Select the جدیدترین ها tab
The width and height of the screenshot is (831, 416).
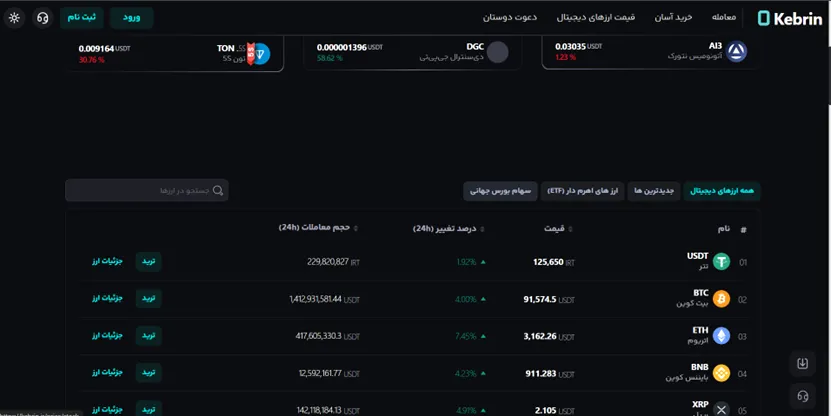(x=654, y=191)
